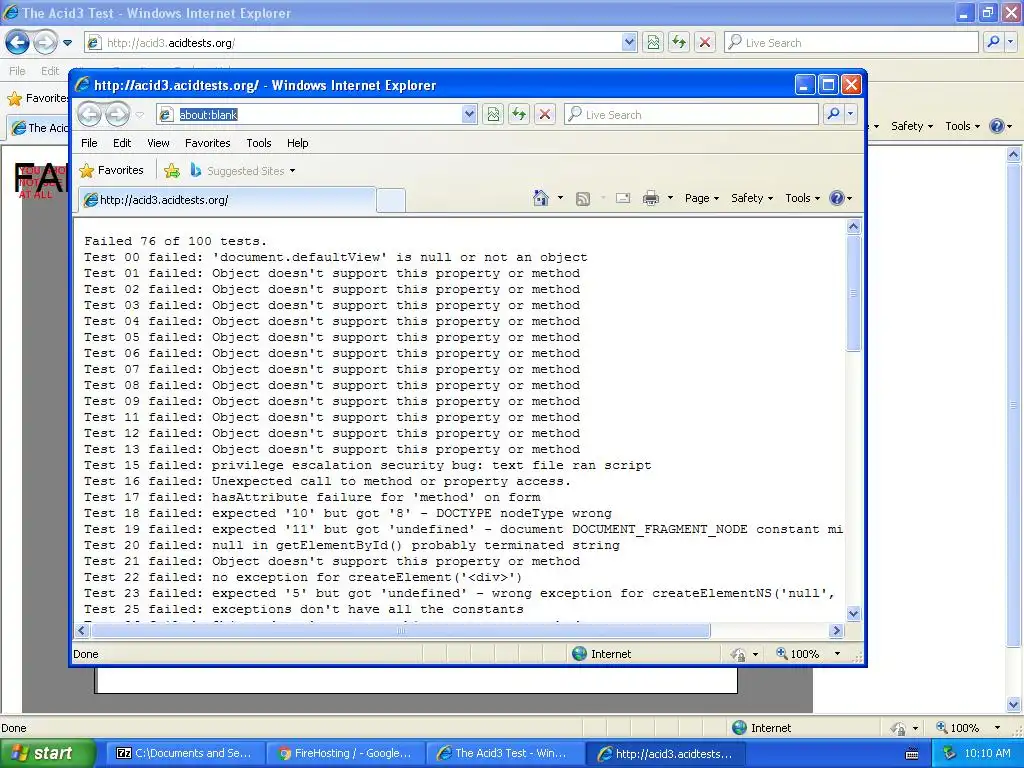Viewport: 1024px width, 768px height.
Task: Click Read Mail icon in popup command bar
Action: (x=623, y=198)
